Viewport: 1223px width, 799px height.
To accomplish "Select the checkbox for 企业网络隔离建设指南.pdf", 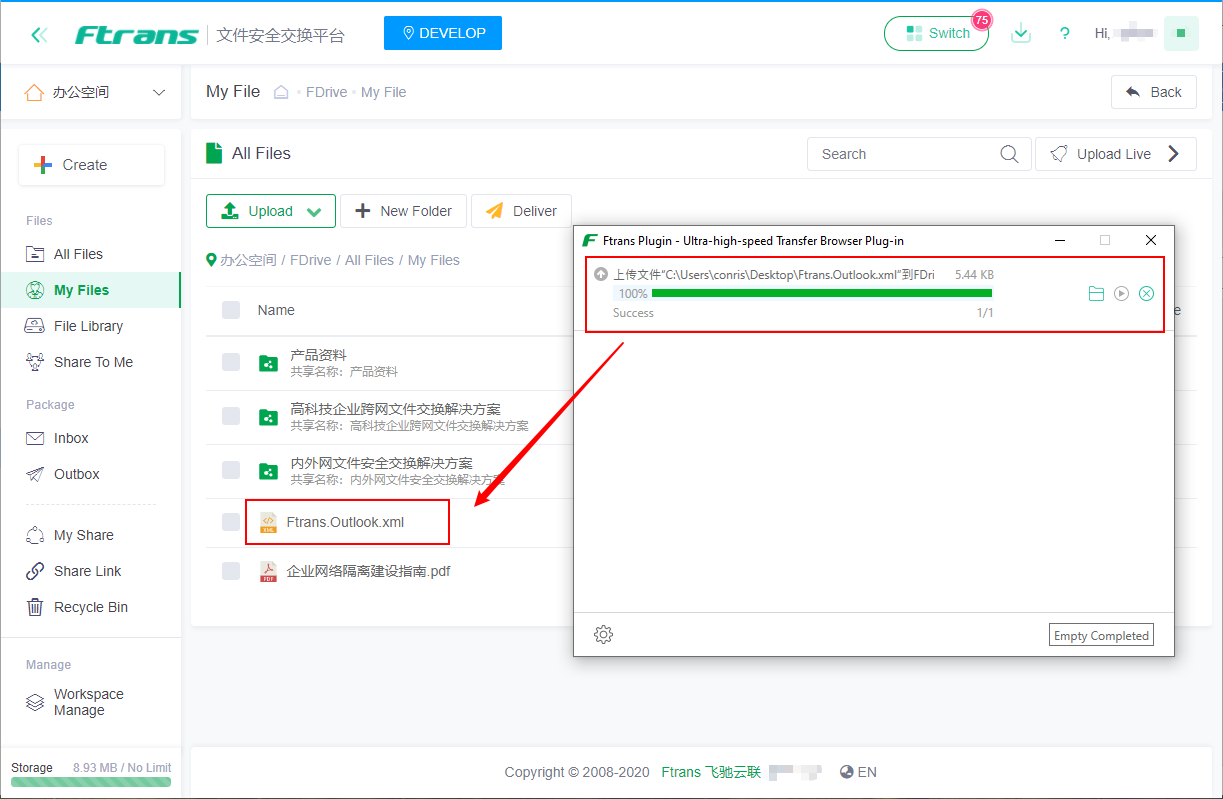I will 231,571.
